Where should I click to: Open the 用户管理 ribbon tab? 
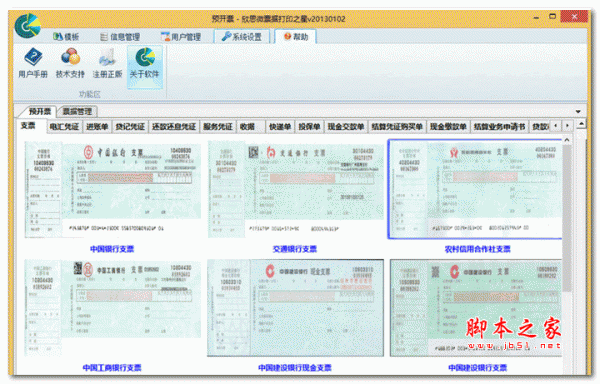[x=181, y=37]
